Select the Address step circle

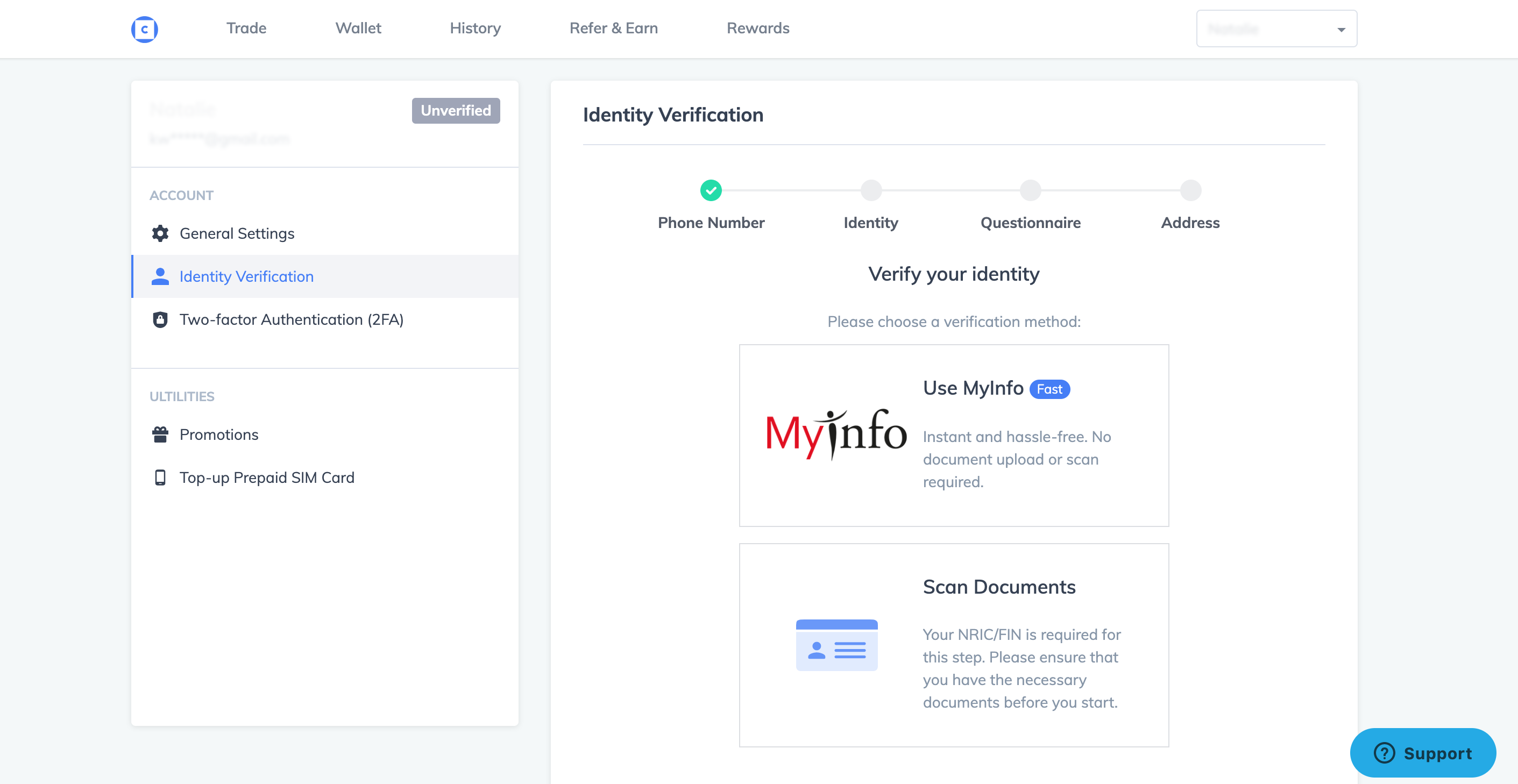point(1190,190)
